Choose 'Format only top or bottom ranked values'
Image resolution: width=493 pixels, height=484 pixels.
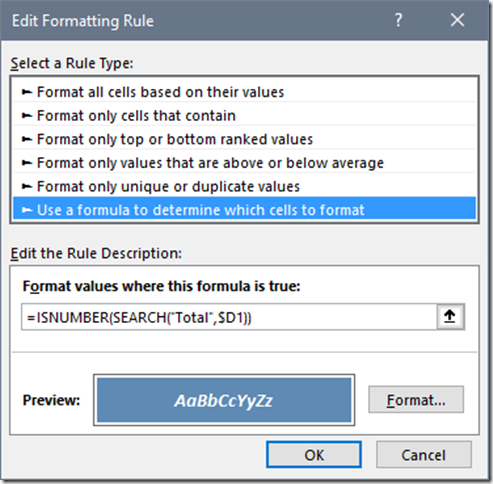tap(244, 139)
